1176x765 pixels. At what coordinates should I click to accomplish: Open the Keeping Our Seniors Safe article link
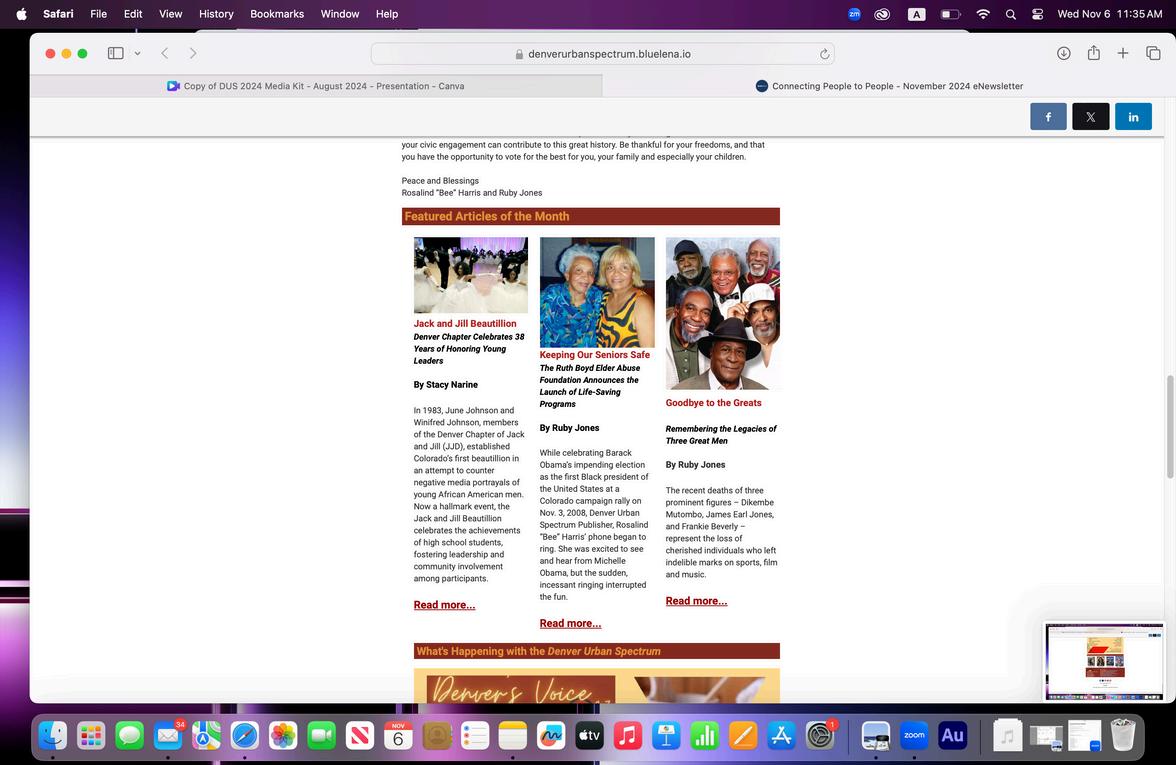(x=595, y=355)
